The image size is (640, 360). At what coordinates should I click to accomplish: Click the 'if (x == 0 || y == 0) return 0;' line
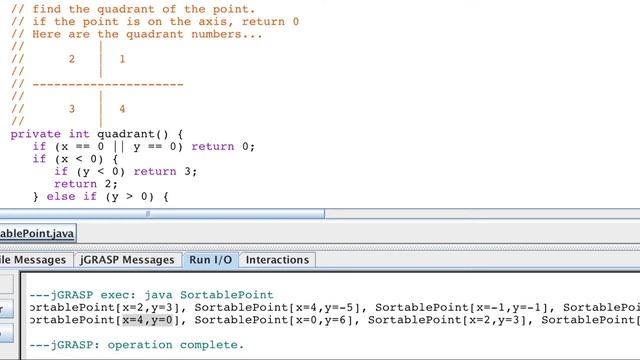pos(144,147)
